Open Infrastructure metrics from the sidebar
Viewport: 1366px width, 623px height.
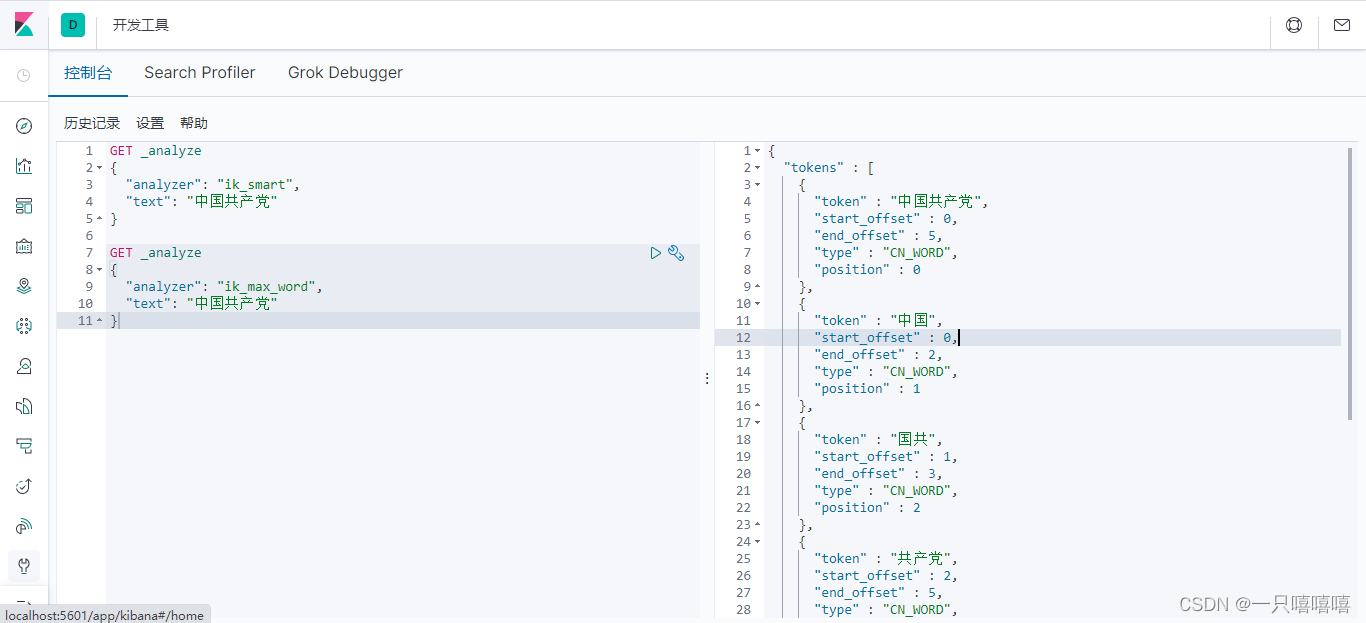[24, 366]
